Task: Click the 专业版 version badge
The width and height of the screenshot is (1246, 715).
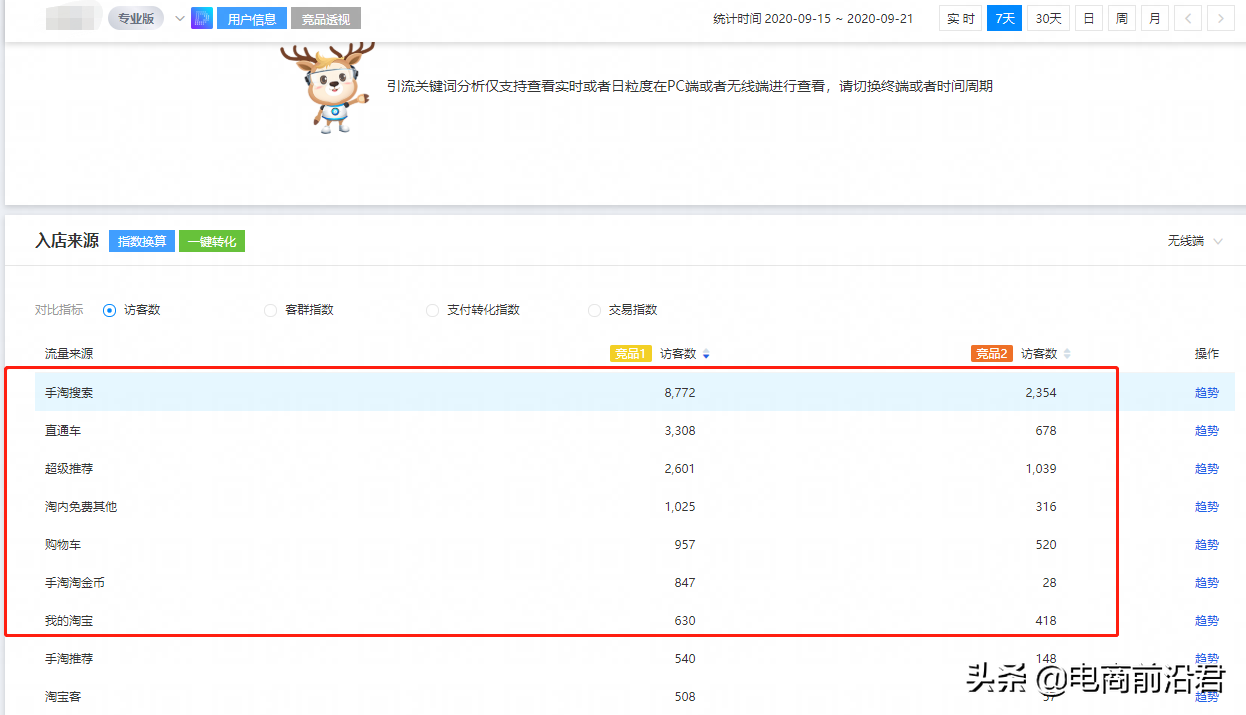Action: (136, 18)
